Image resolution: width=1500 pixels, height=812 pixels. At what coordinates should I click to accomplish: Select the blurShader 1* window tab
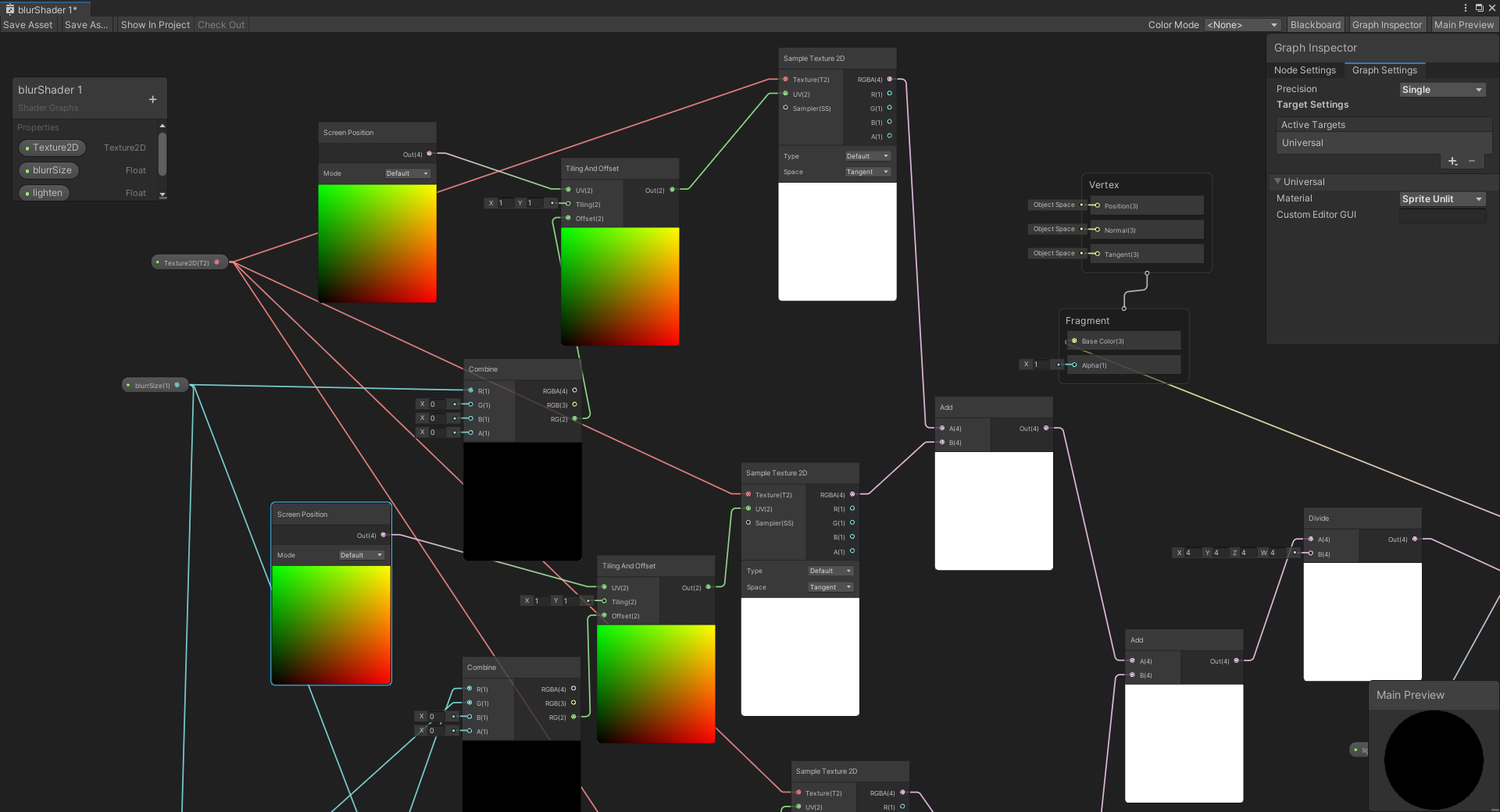click(47, 9)
